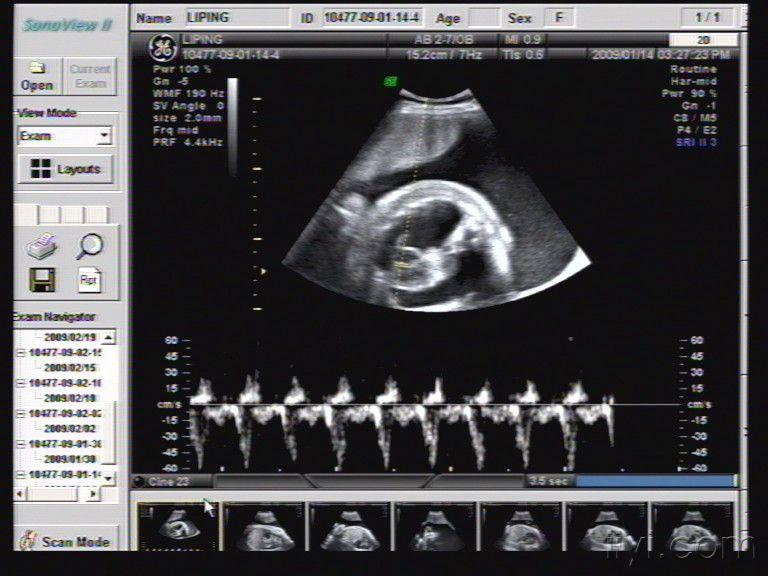
Task: Click the SRI II 3 setting text
Action: [696, 142]
